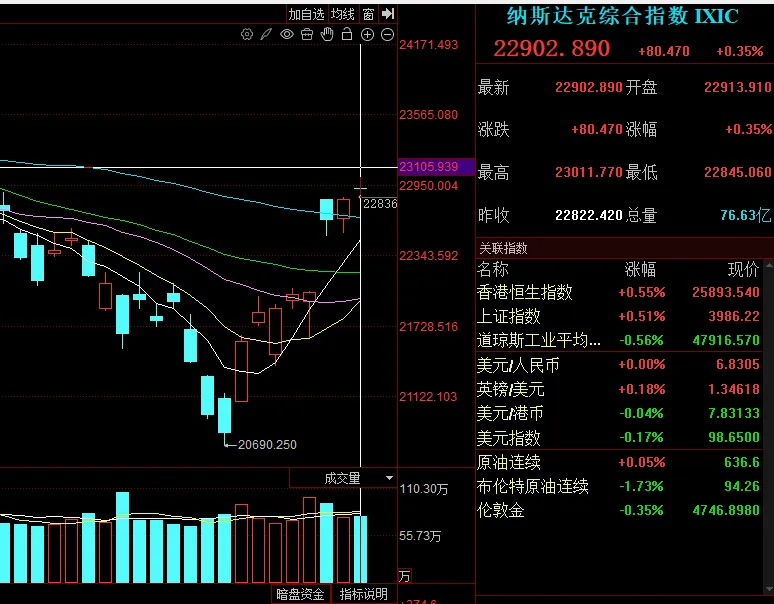Select 英镑/美元 row
The image size is (774, 604).
[619, 389]
